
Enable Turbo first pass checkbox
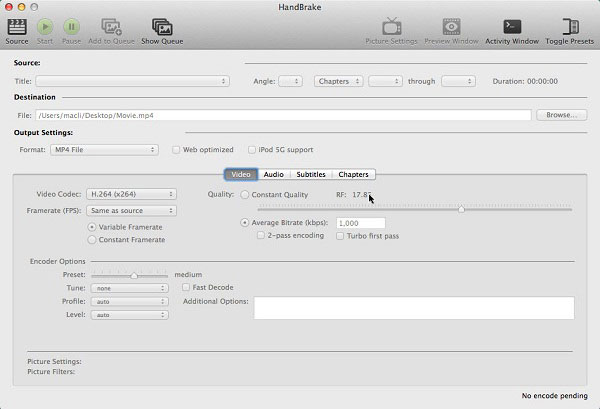click(x=340, y=236)
